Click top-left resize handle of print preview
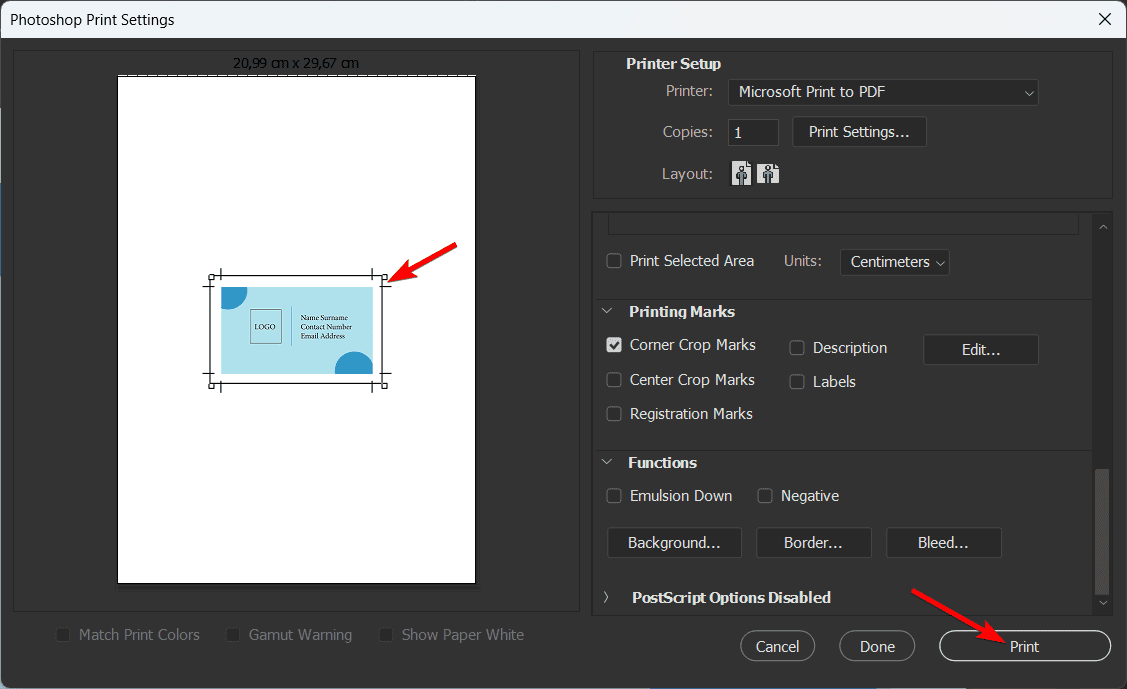 (x=211, y=277)
